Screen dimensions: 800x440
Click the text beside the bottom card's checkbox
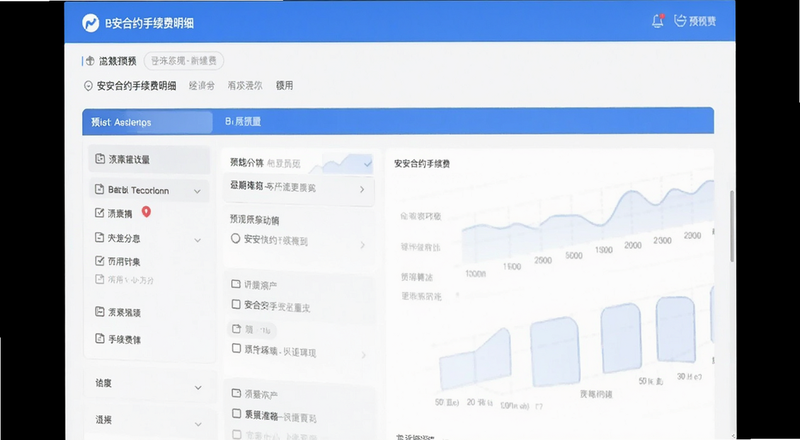pos(280,417)
